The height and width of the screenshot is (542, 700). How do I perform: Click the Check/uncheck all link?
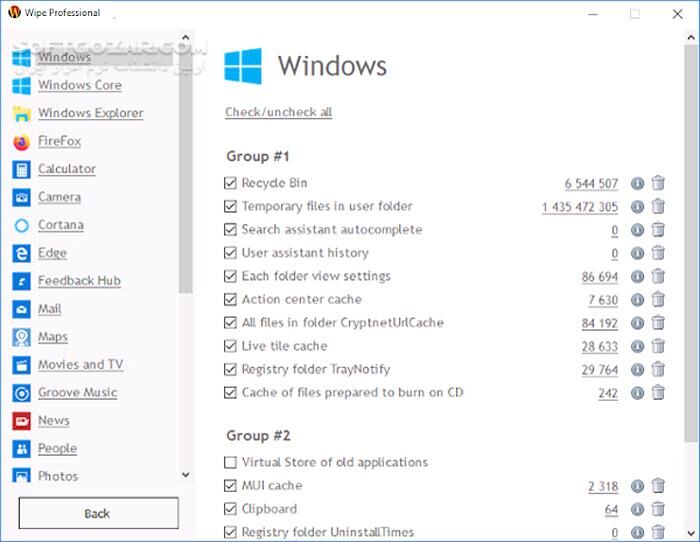tap(278, 112)
